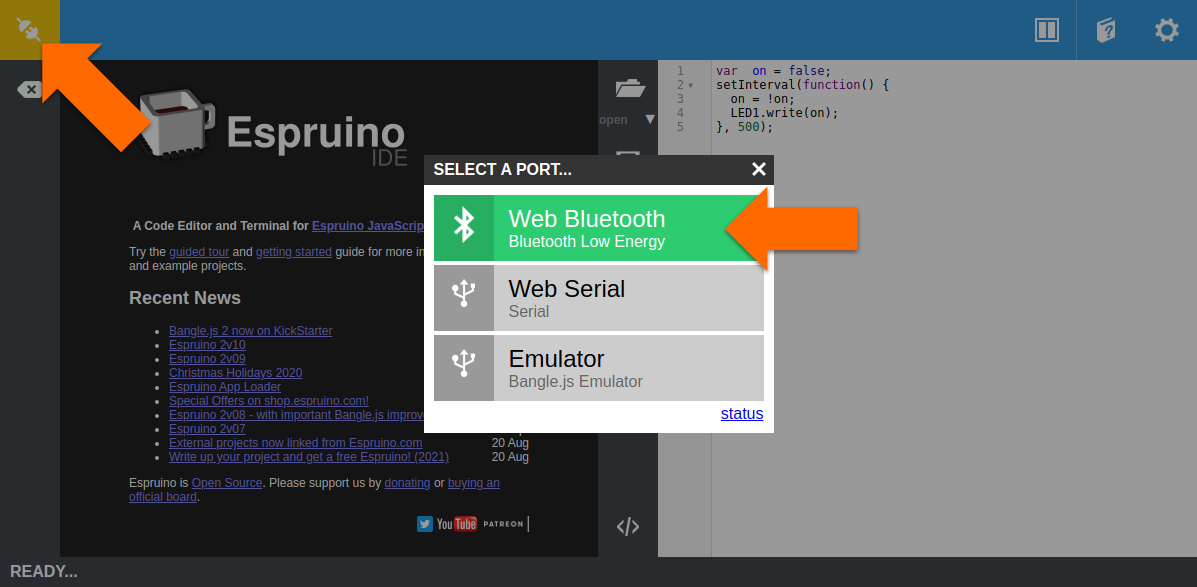The width and height of the screenshot is (1197, 587).
Task: Open Bangle.js 2 now on KickStarter news
Action: coord(250,331)
